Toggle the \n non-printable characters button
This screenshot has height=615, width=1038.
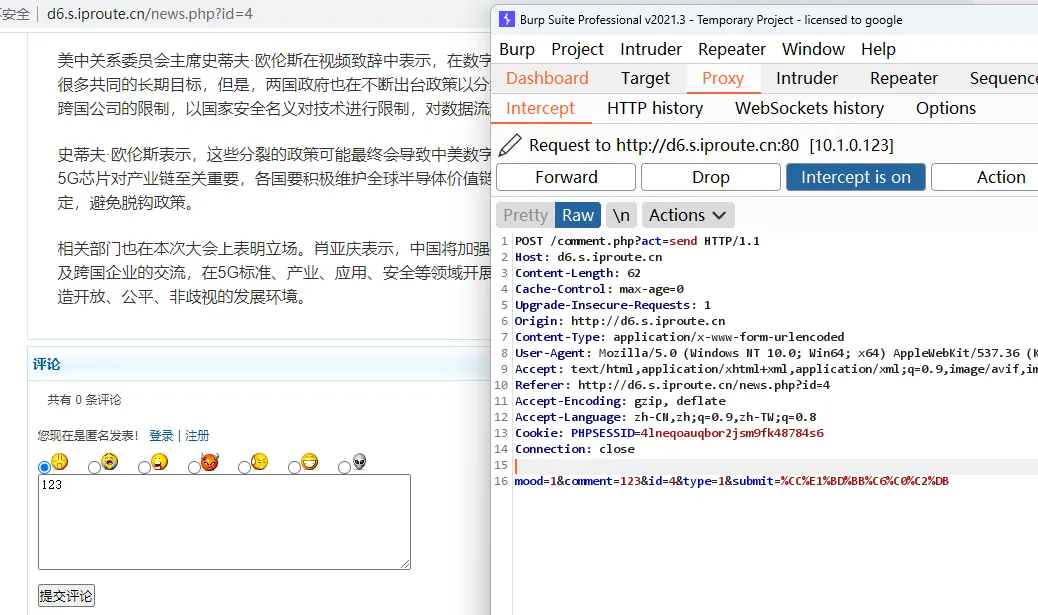pos(621,215)
